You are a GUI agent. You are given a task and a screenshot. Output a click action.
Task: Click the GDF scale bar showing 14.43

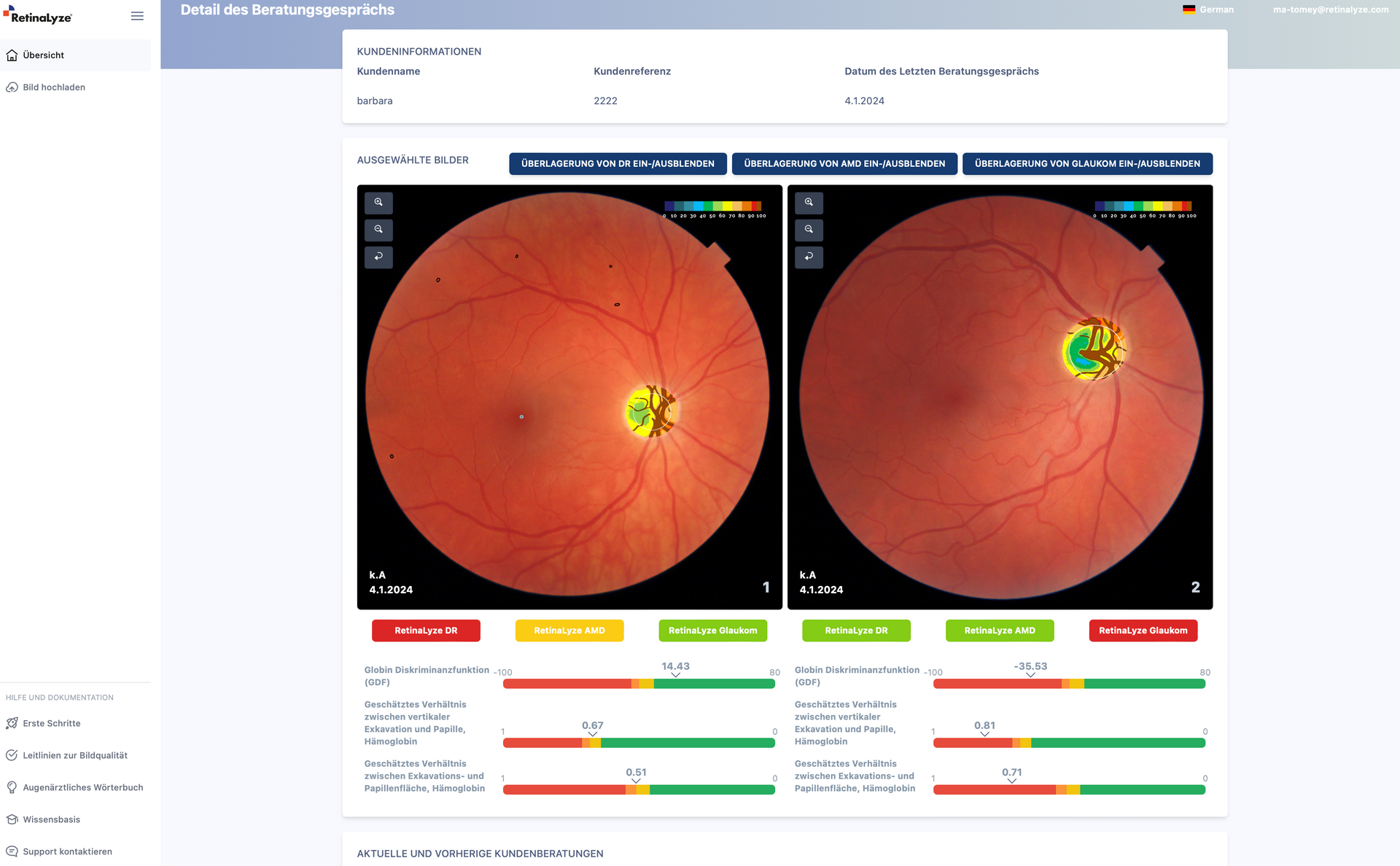(639, 684)
